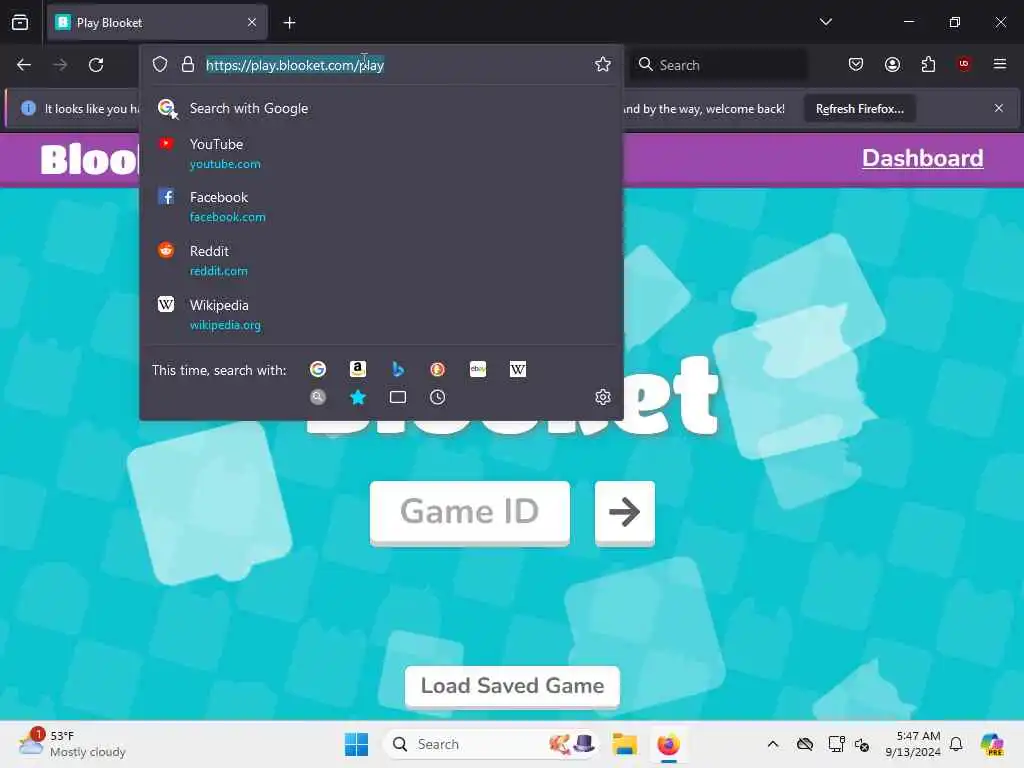The image size is (1024, 768).
Task: Search history with clock icon
Action: coord(438,397)
